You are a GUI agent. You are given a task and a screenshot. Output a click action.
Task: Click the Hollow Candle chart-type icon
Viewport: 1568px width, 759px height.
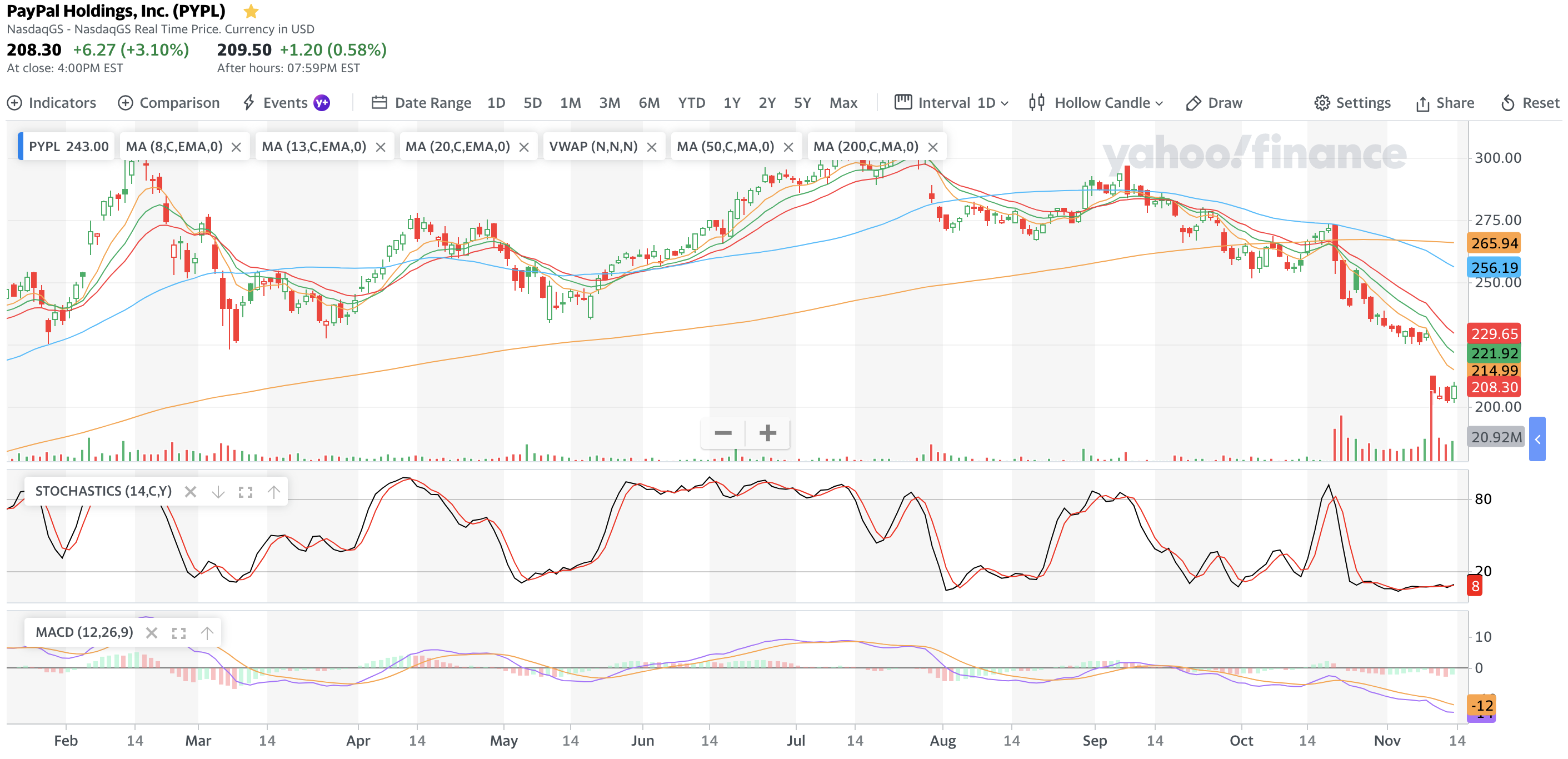(1037, 102)
